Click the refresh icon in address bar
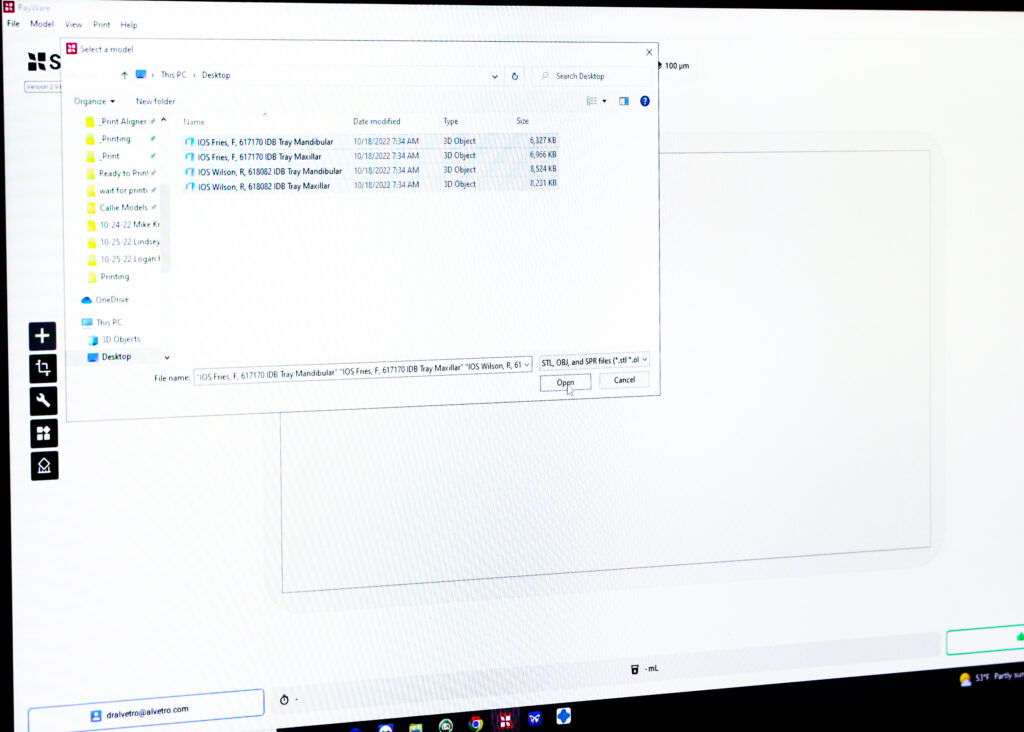Viewport: 1024px width, 732px height. 515,76
